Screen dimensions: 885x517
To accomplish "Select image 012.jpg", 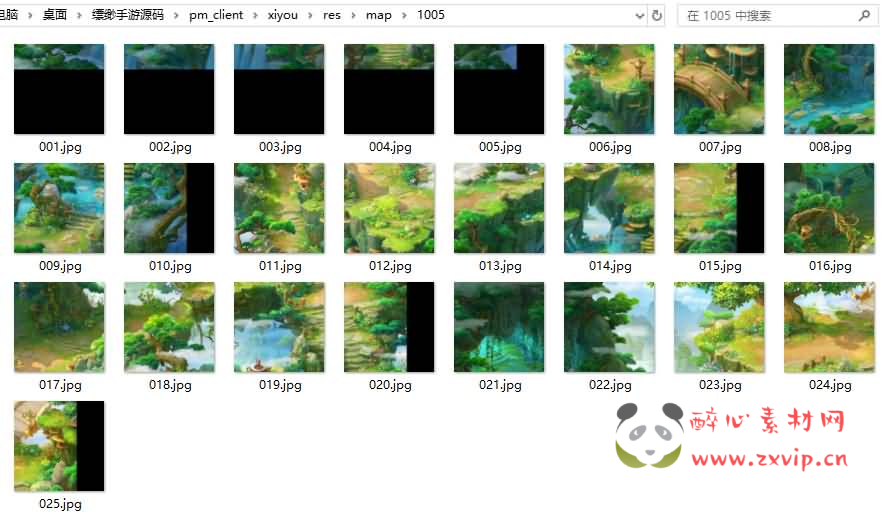I will coord(389,208).
